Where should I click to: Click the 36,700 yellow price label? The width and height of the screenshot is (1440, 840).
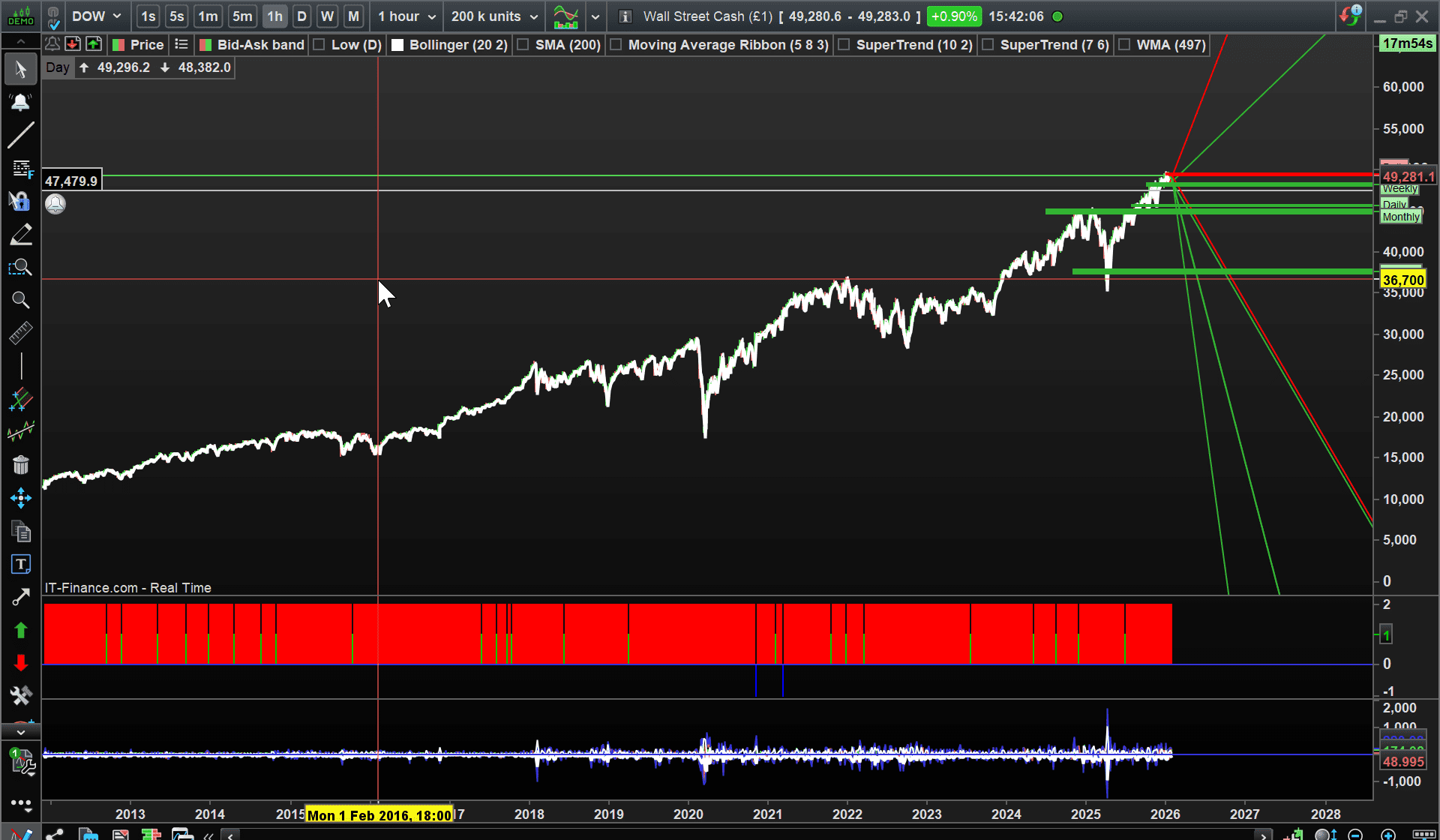1402,280
